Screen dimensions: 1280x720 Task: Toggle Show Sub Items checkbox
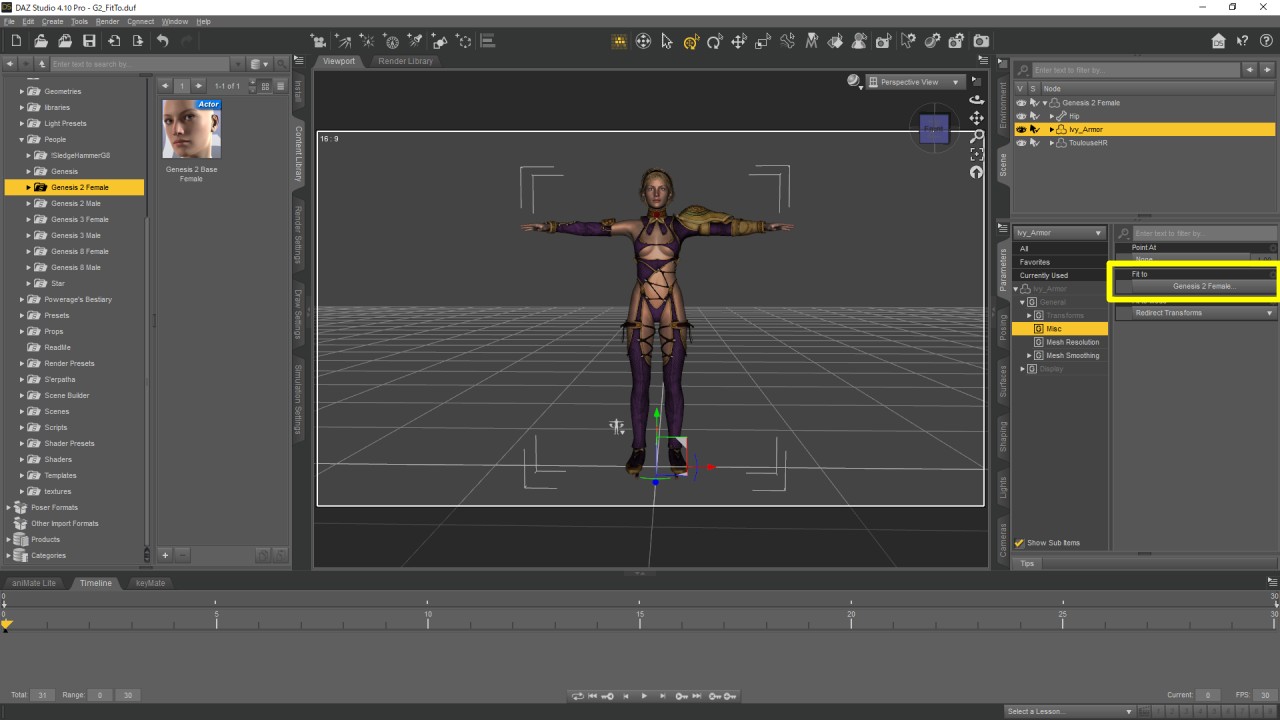1020,543
